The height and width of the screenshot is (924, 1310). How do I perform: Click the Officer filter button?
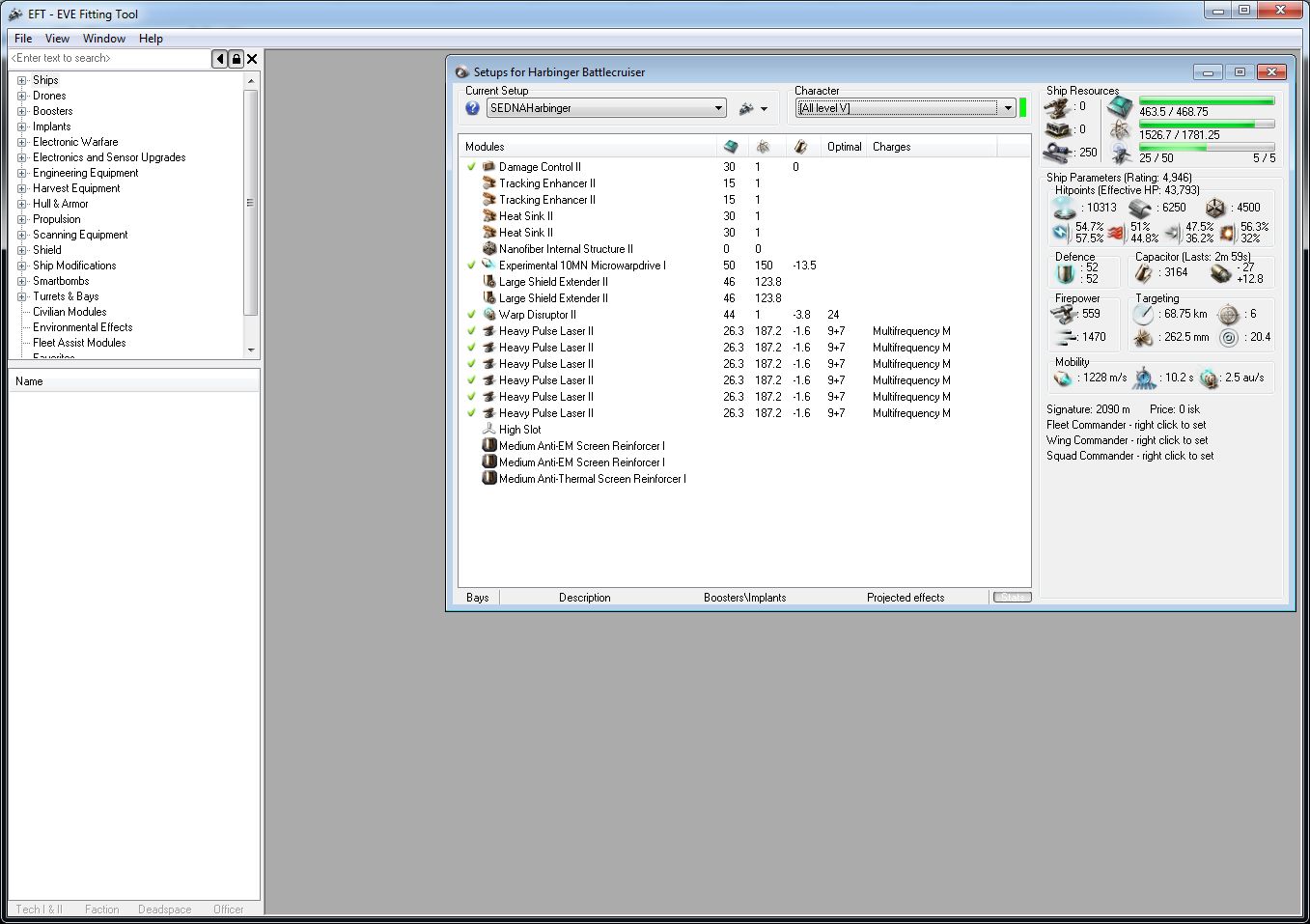(x=228, y=910)
